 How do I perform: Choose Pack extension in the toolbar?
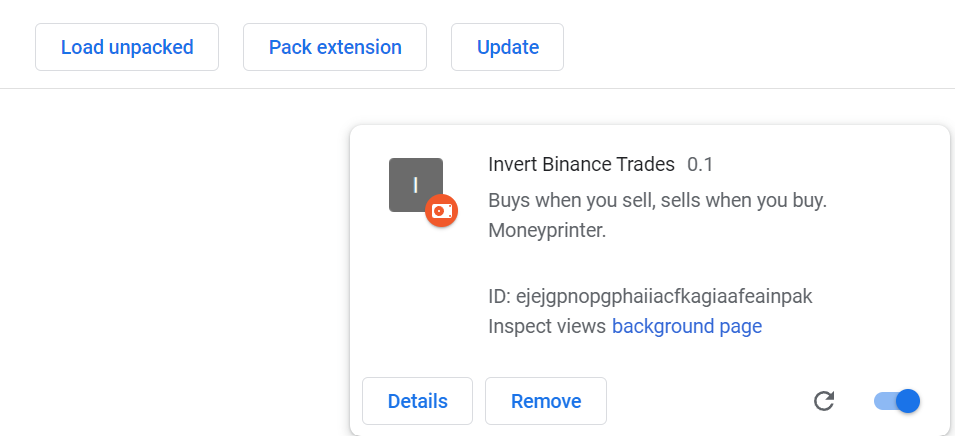(335, 47)
